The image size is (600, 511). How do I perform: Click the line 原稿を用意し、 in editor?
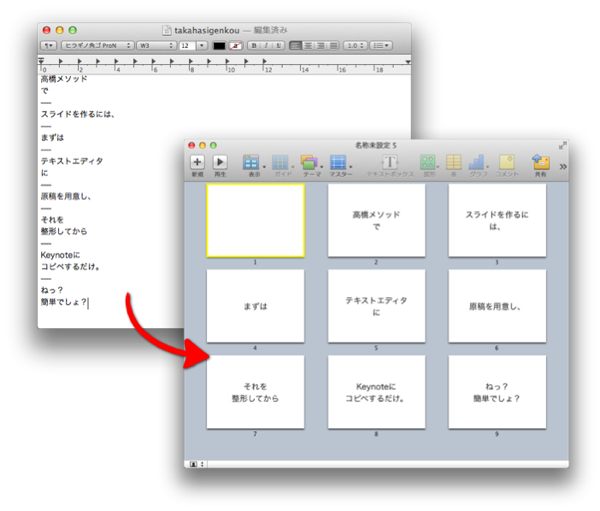coord(66,196)
